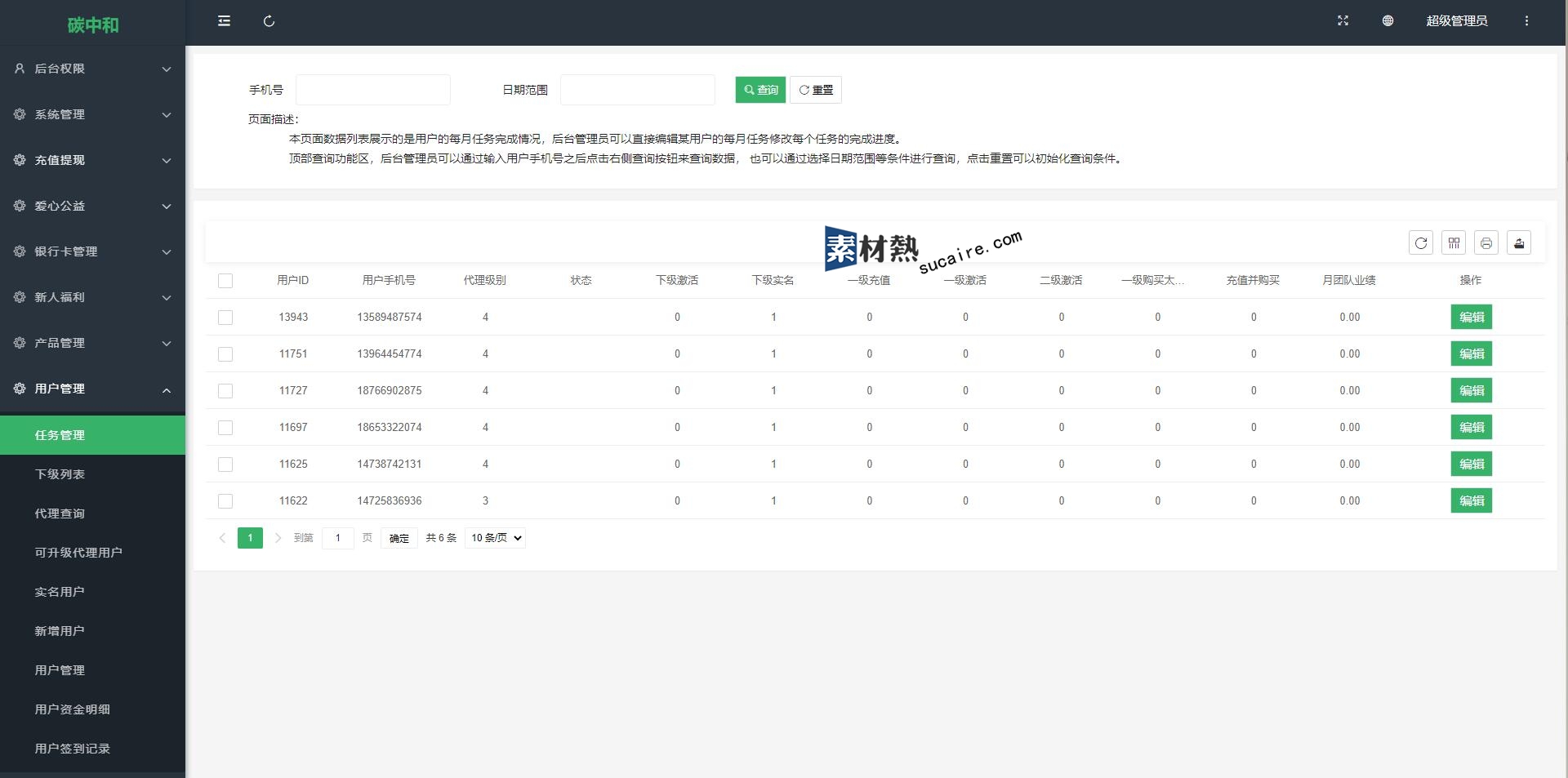The height and width of the screenshot is (778, 1568).
Task: Edit the row for user 11751
Action: (x=1472, y=354)
